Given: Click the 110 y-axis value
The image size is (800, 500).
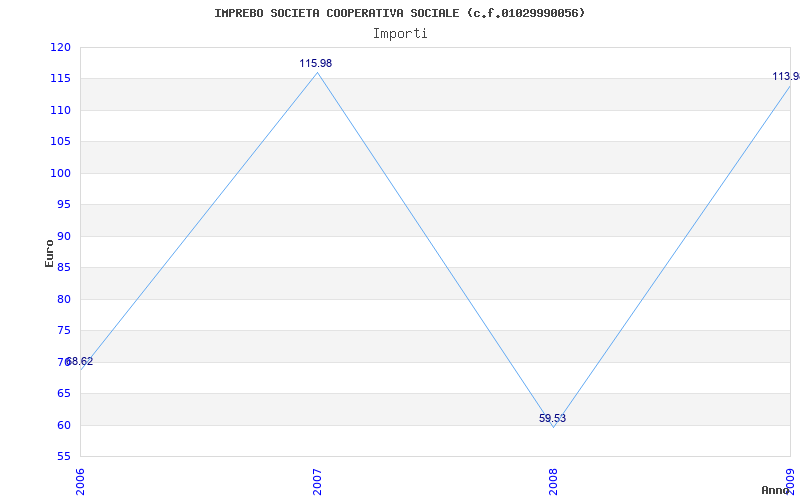Looking at the screenshot, I should click(x=60, y=111).
